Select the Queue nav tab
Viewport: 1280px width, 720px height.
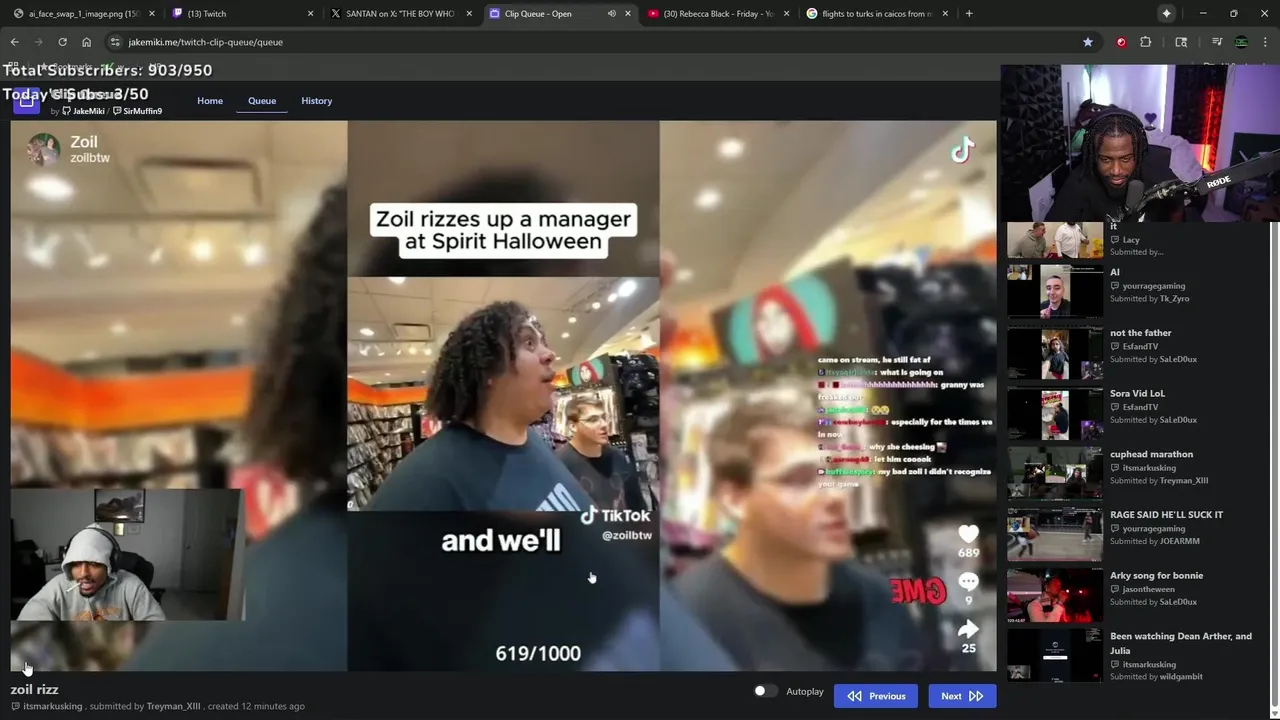262,101
